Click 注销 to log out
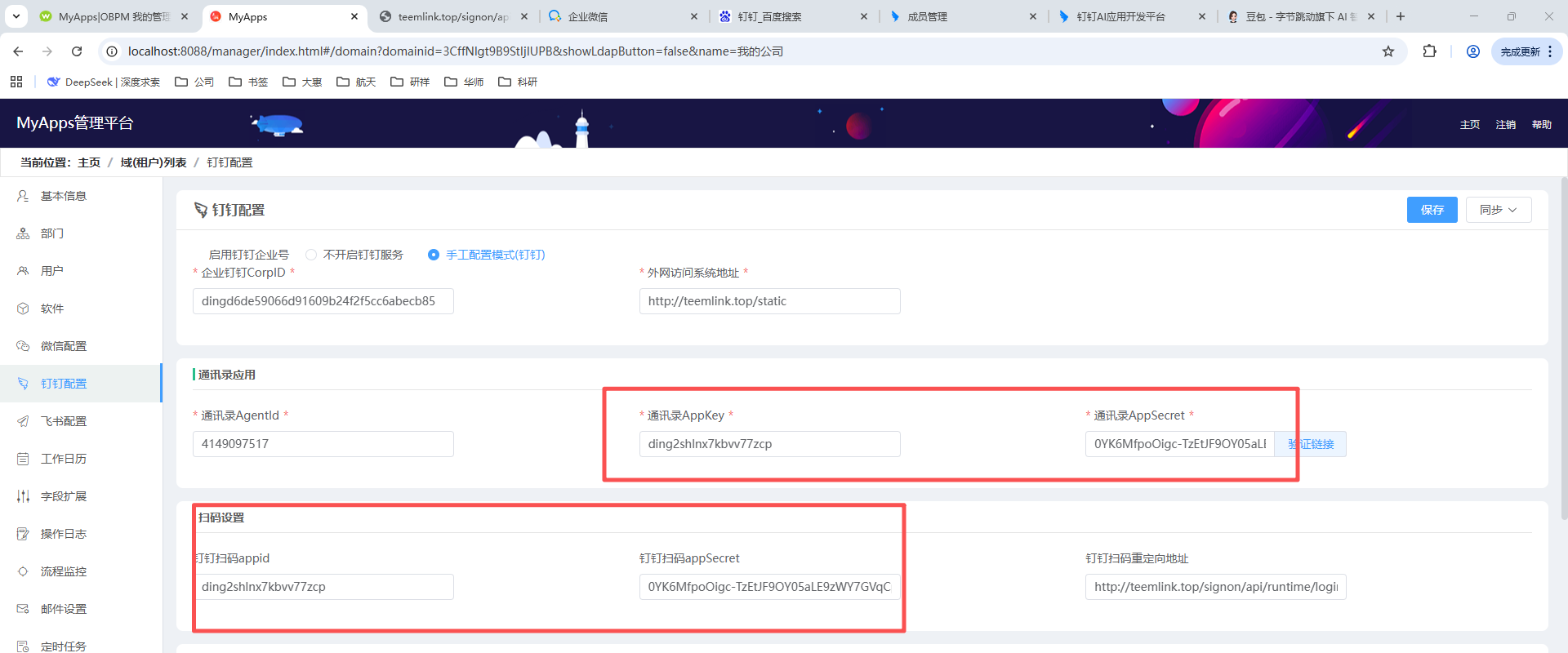The height and width of the screenshot is (653, 1568). [1506, 124]
